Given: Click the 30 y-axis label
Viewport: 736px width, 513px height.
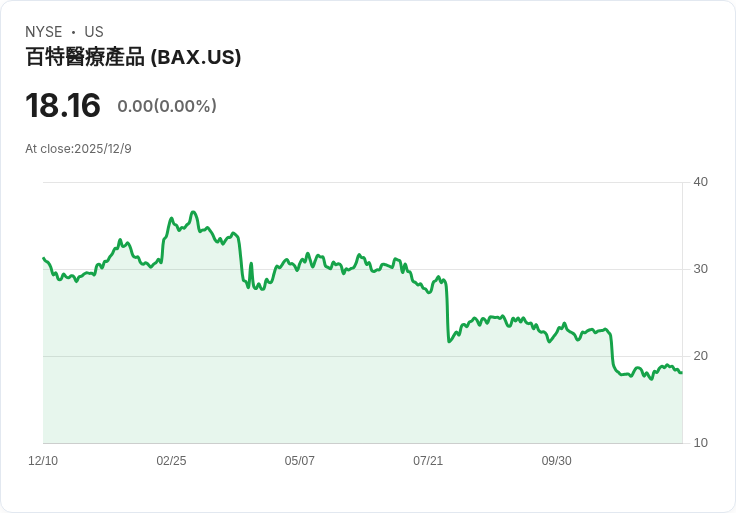Looking at the screenshot, I should [701, 269].
